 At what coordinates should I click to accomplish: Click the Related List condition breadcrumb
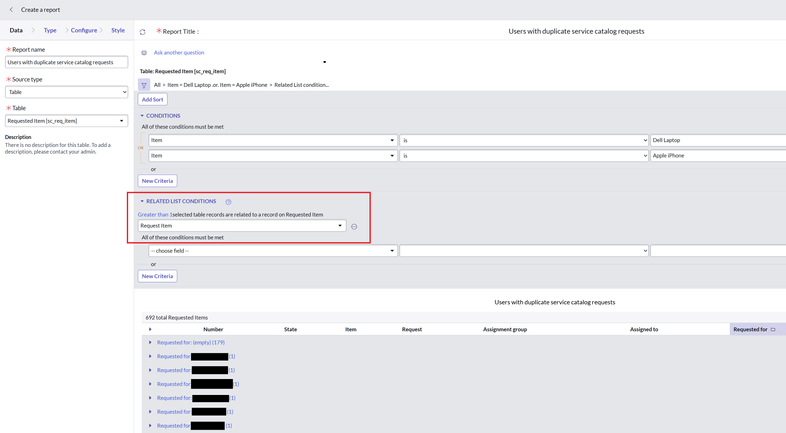tap(301, 85)
